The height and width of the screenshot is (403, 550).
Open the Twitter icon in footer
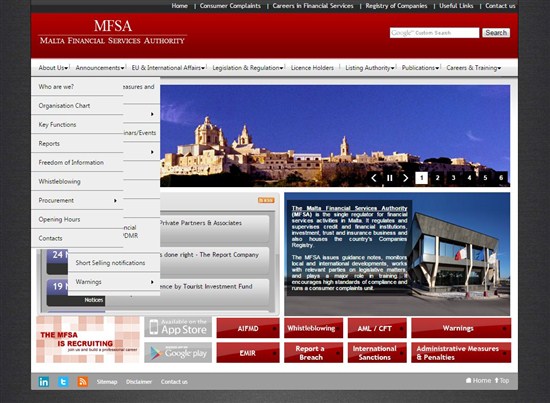63,382
